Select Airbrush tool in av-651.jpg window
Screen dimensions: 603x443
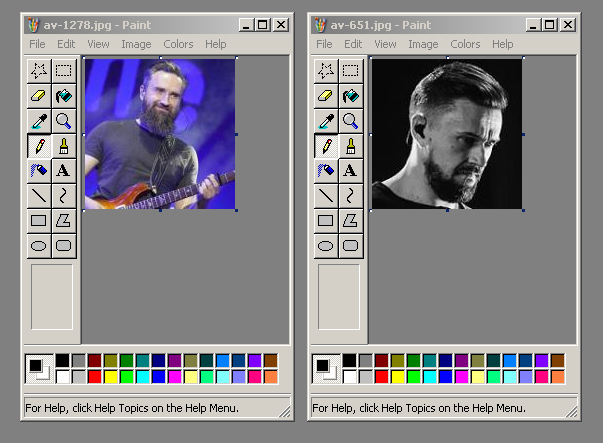coord(326,171)
